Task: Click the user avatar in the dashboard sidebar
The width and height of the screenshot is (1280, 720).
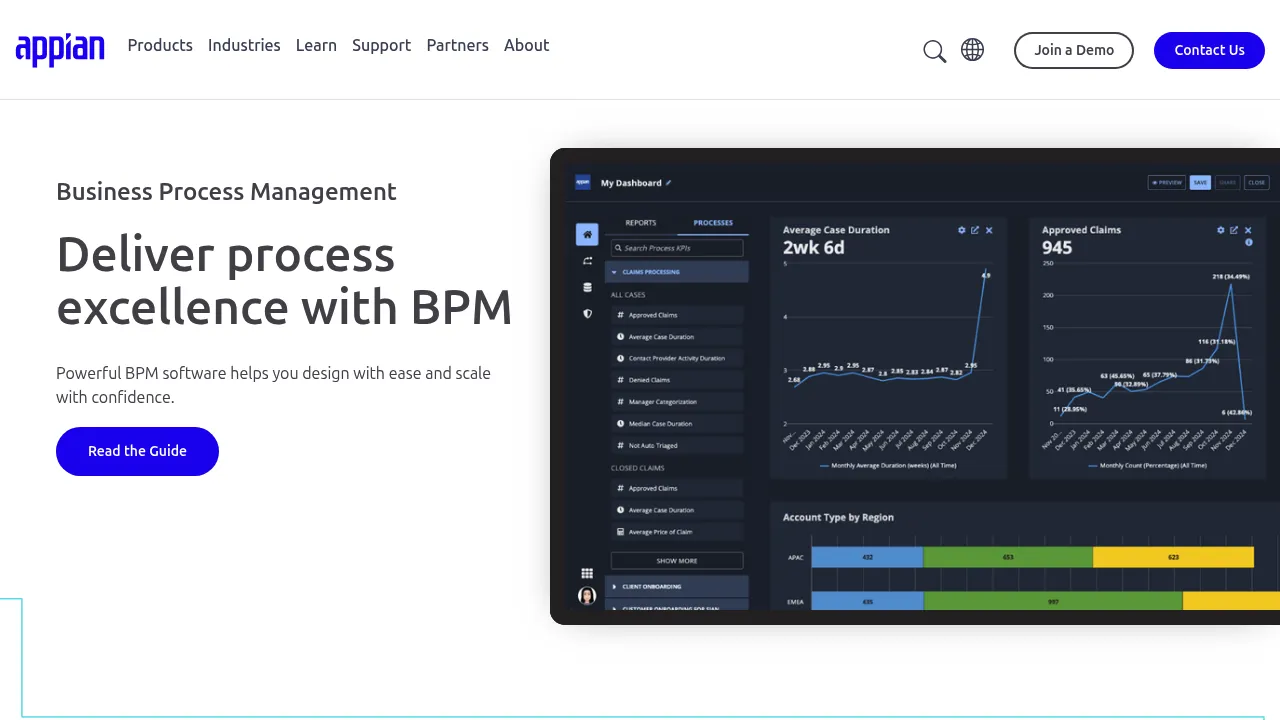Action: click(x=587, y=595)
